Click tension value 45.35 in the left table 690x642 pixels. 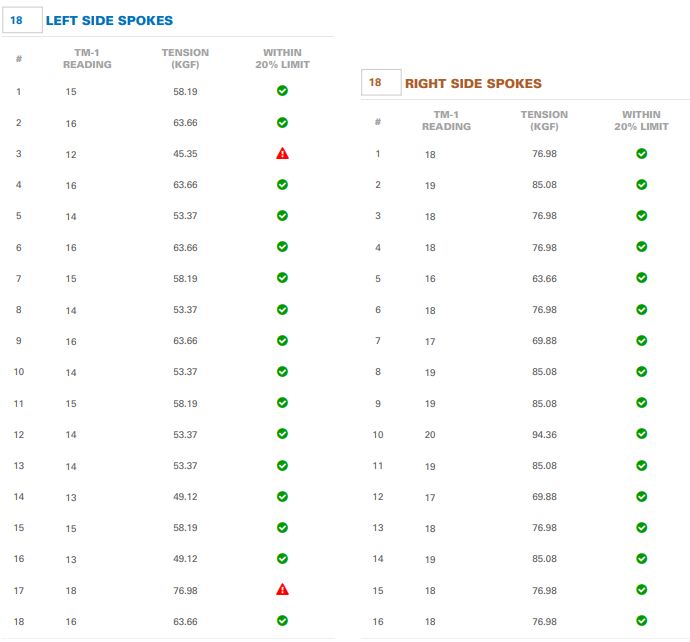[x=185, y=154]
